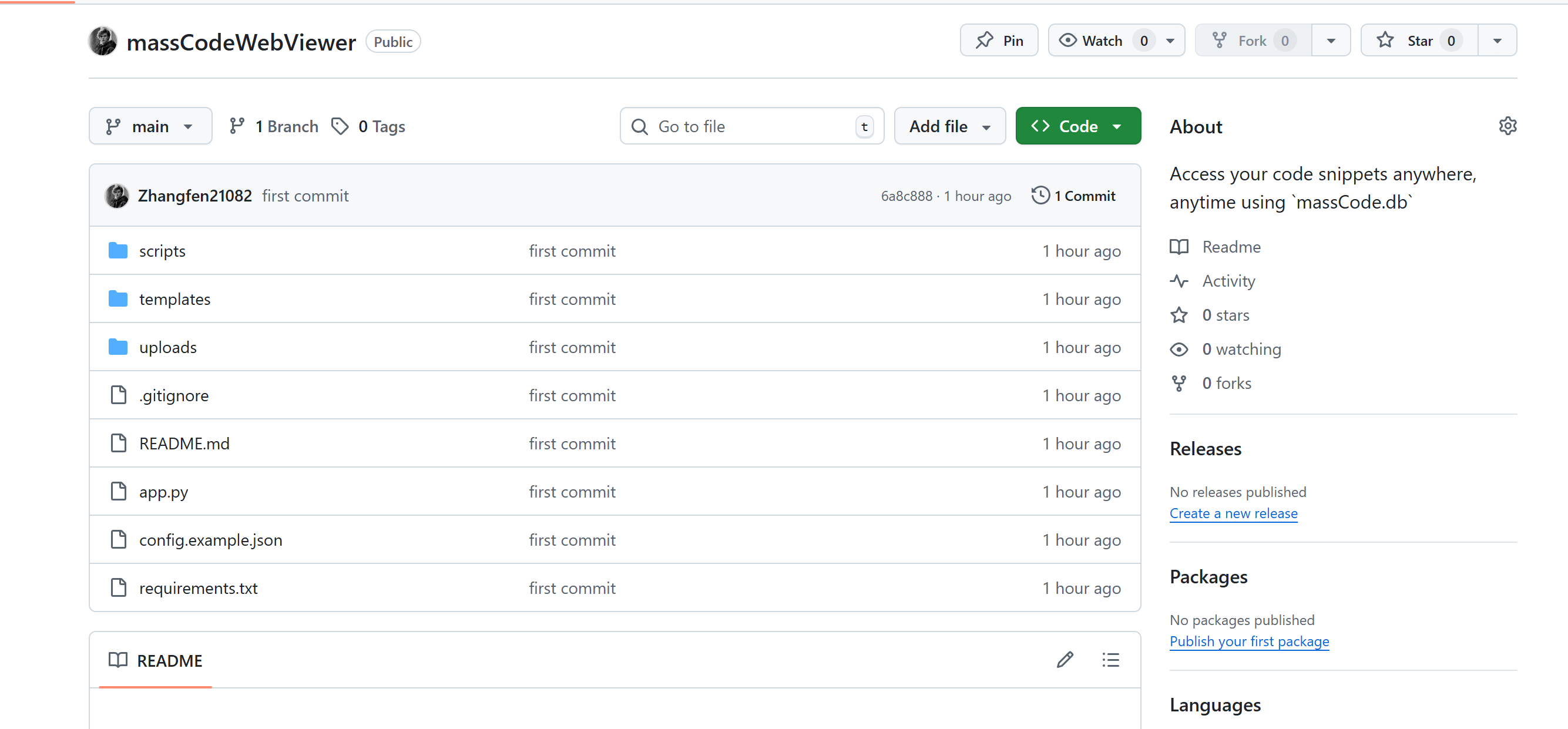The height and width of the screenshot is (729, 1568).
Task: Click the branch icon beside 1 Branch
Action: tap(237, 126)
